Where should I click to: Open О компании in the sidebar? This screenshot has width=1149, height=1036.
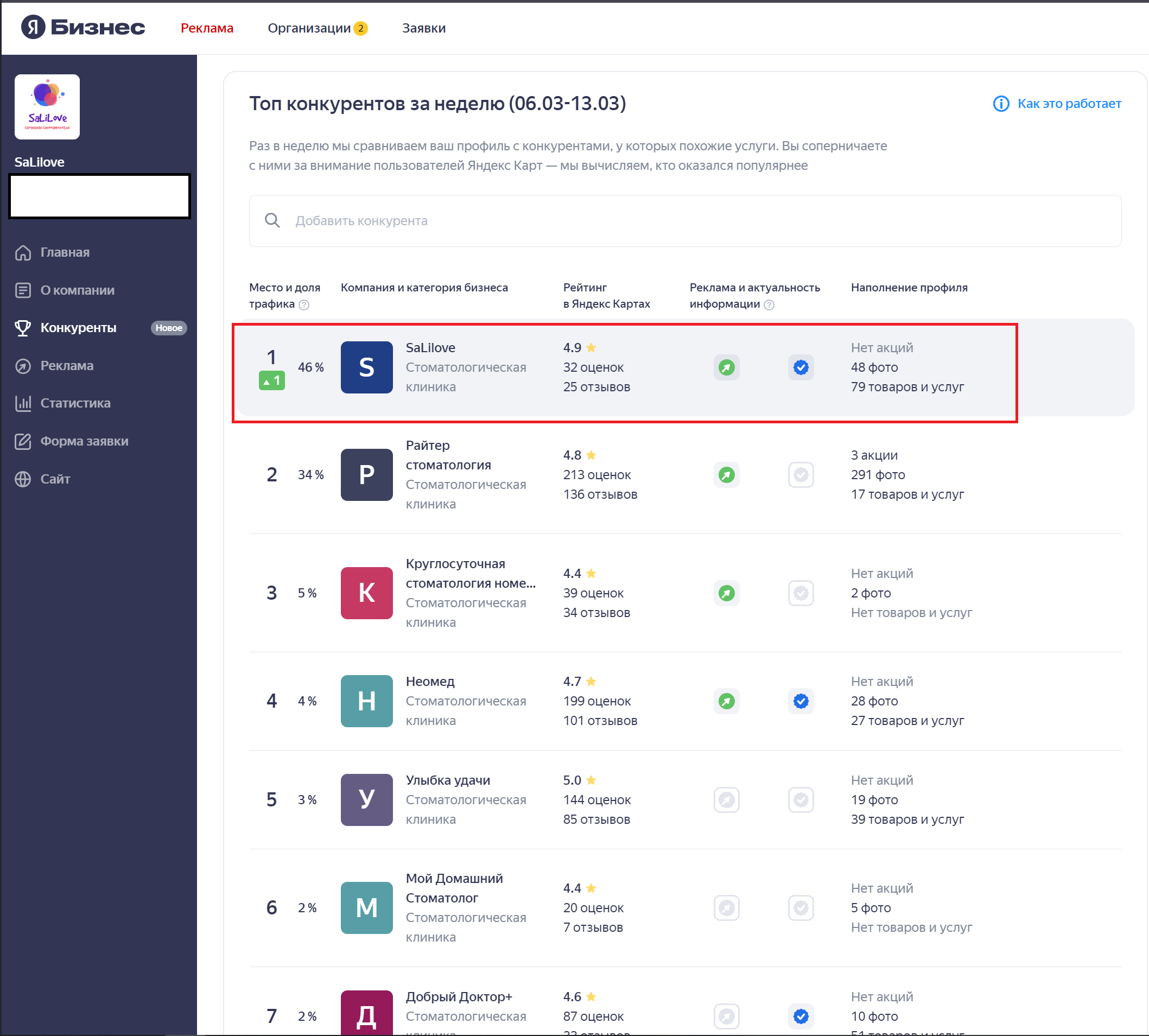77,290
